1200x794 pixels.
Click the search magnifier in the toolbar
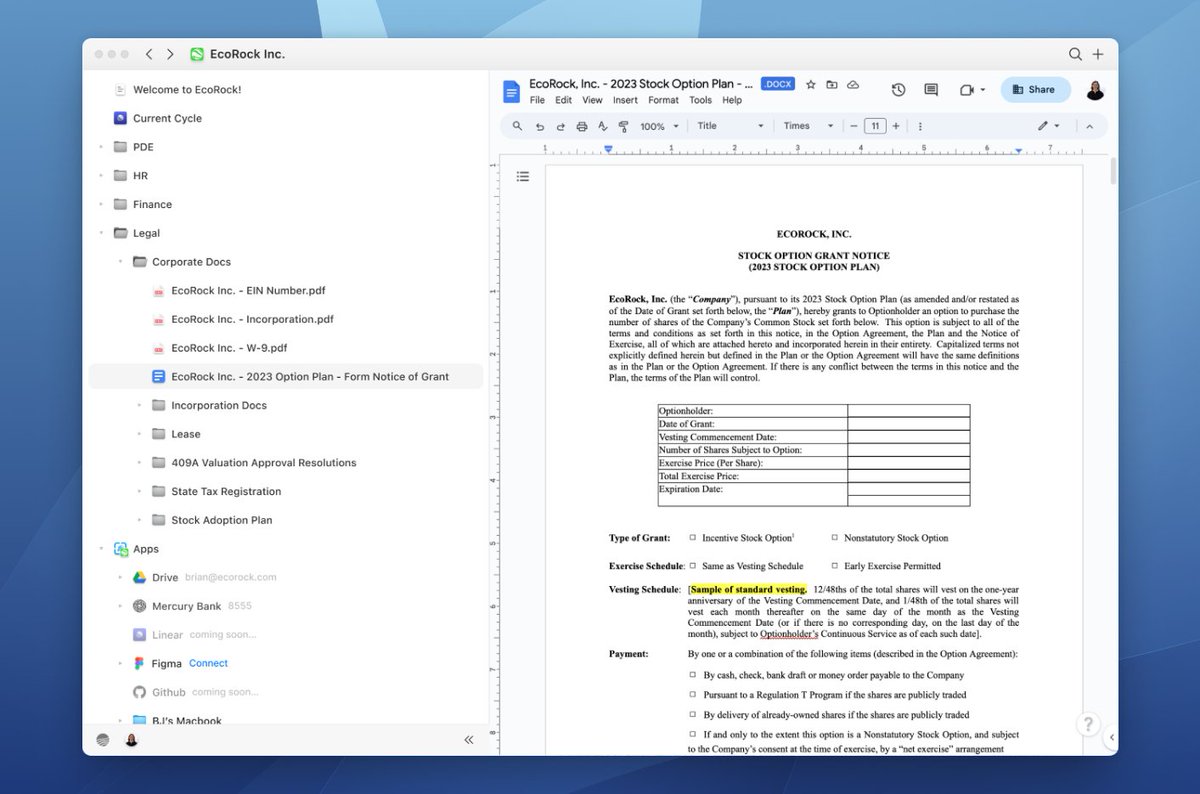click(x=517, y=126)
